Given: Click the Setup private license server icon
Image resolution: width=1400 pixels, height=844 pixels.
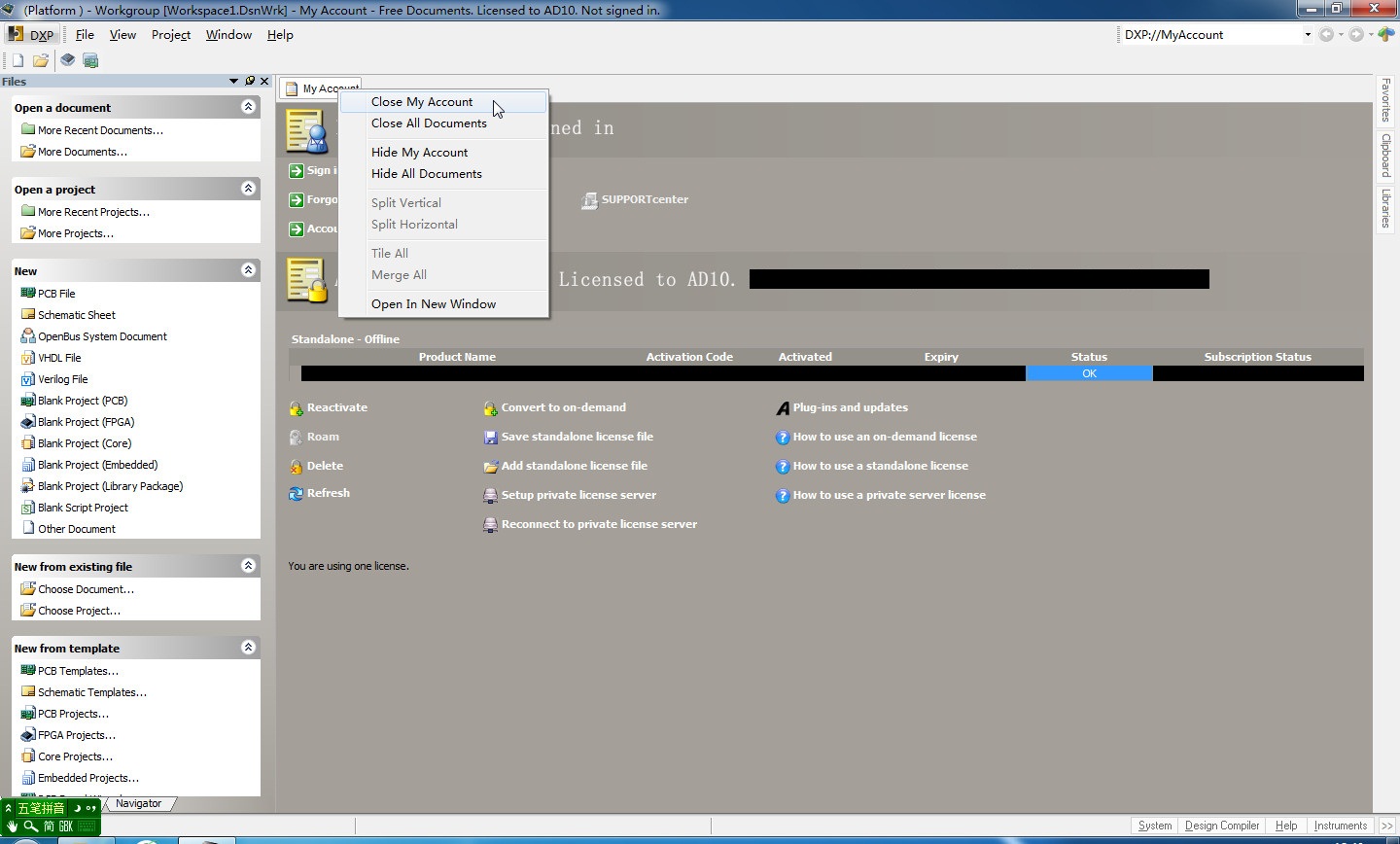Looking at the screenshot, I should [x=491, y=496].
